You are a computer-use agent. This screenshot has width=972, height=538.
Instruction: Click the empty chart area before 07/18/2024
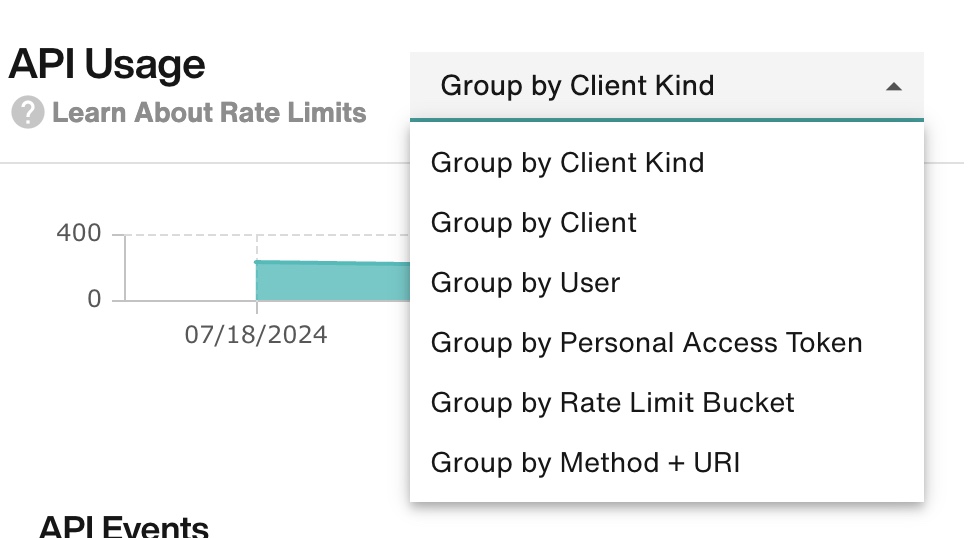[x=190, y=268]
